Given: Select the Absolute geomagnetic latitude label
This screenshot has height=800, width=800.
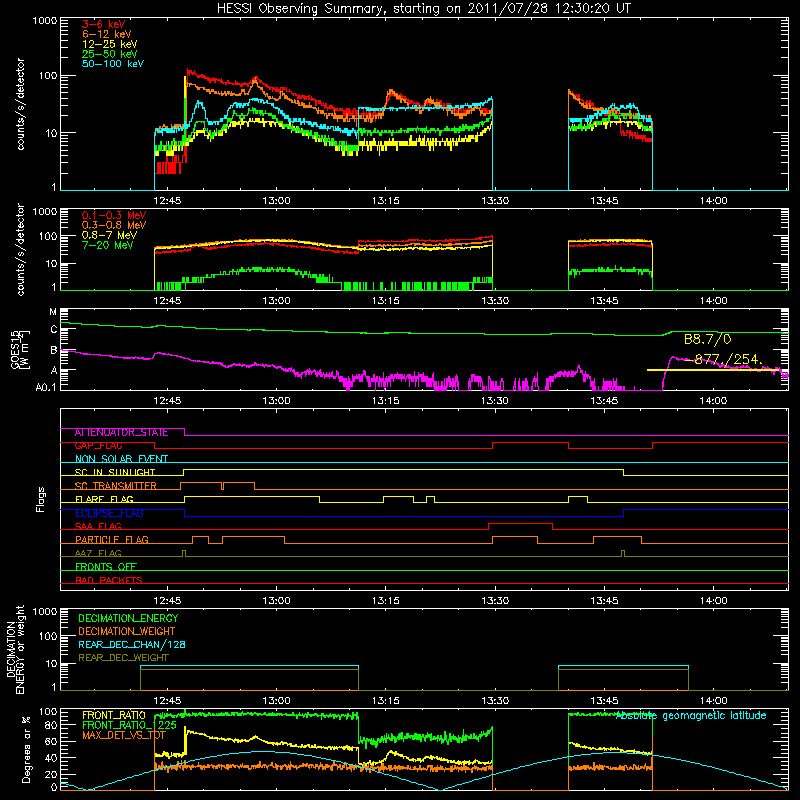Looking at the screenshot, I should [691, 716].
